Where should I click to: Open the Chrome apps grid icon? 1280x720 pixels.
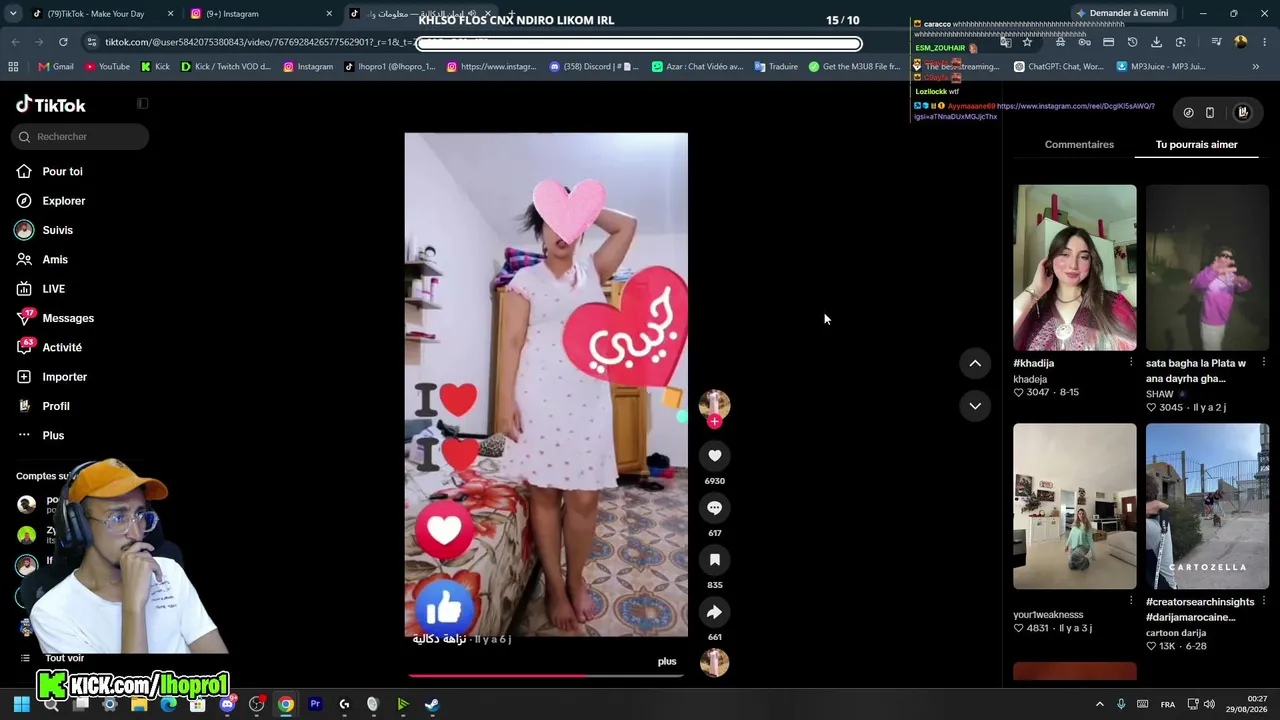click(13, 67)
